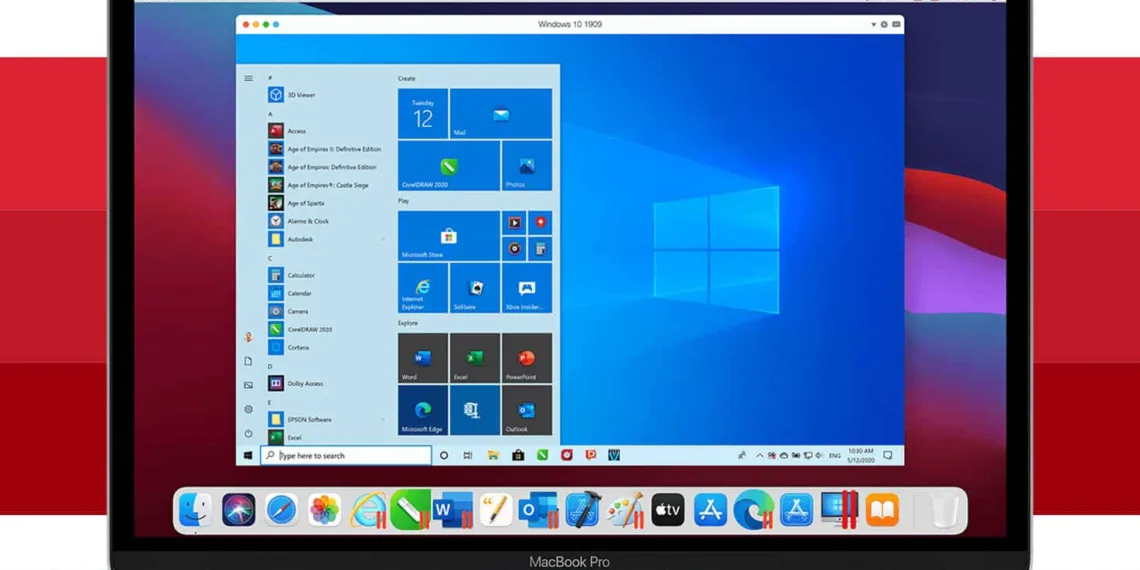Open the Maps small tile
Viewport: 1140px width, 570px height.
tap(540, 222)
